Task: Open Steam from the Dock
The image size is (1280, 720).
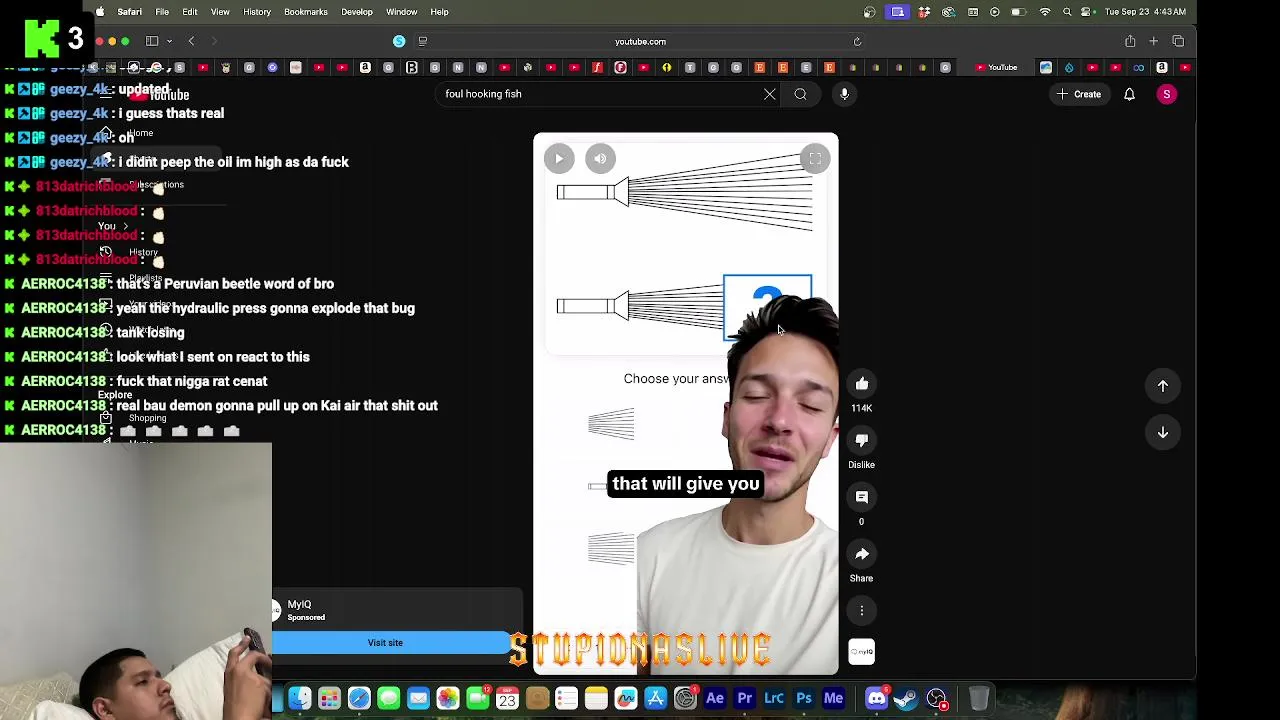Action: coord(906,698)
